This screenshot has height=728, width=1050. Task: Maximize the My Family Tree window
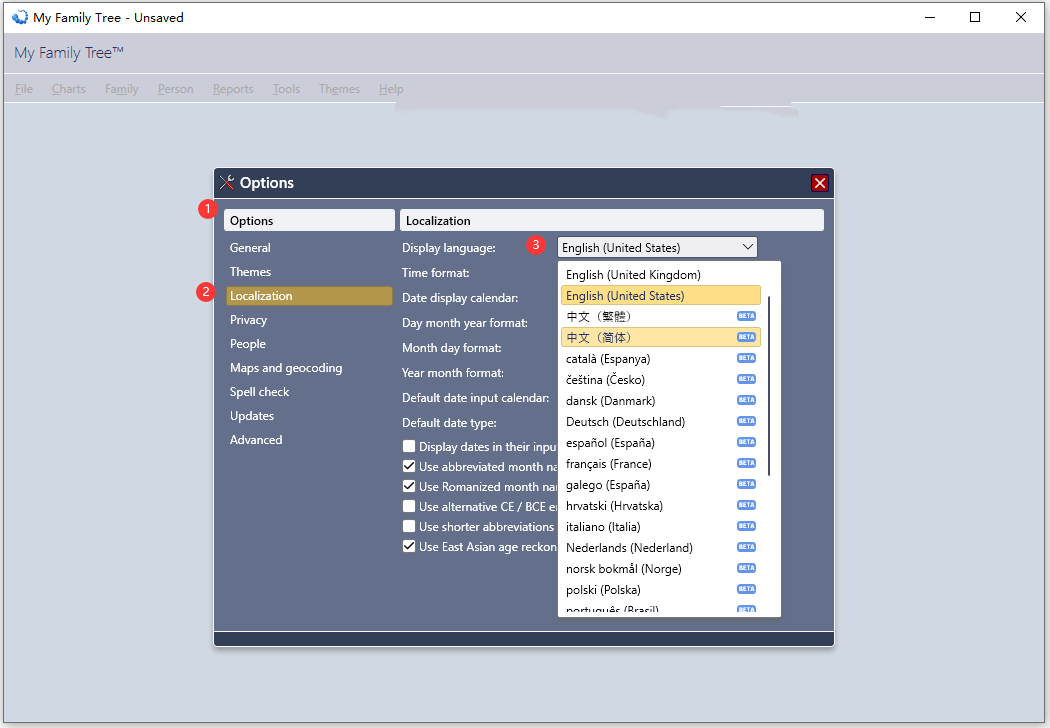975,17
